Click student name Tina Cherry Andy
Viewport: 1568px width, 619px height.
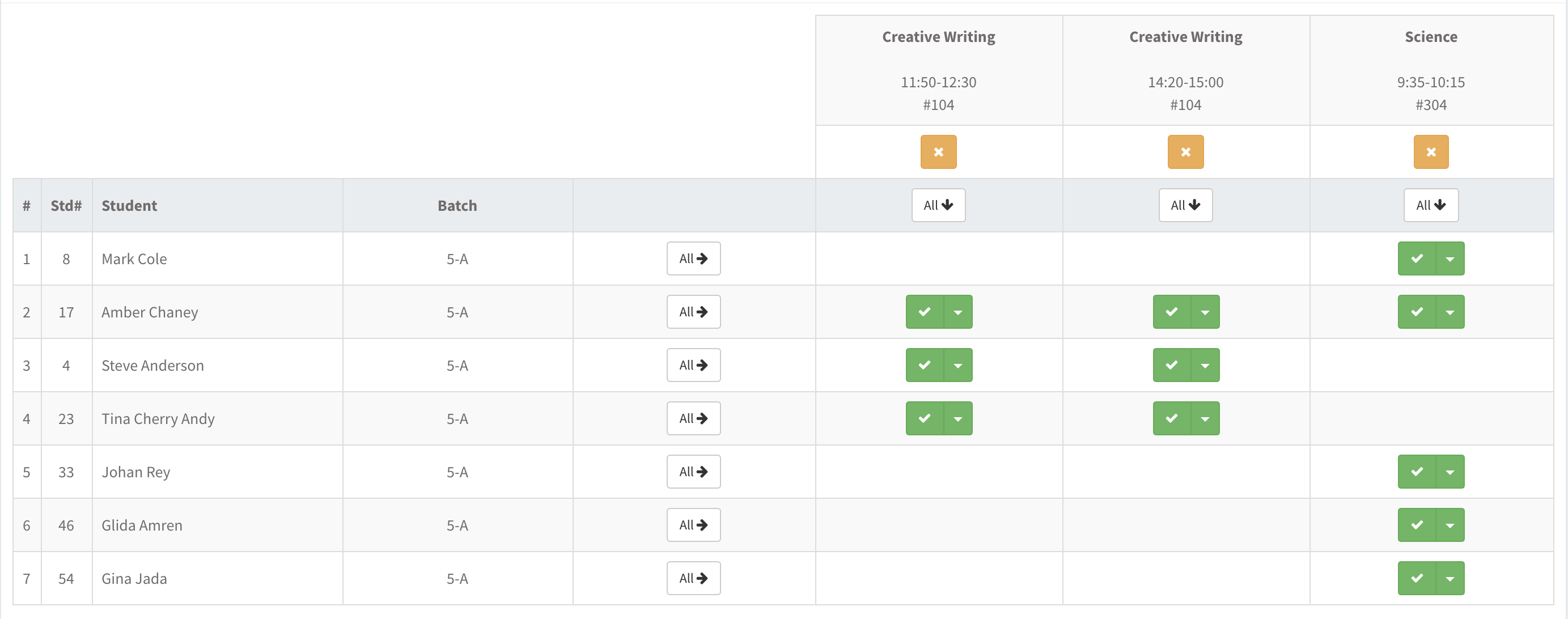pyautogui.click(x=158, y=419)
